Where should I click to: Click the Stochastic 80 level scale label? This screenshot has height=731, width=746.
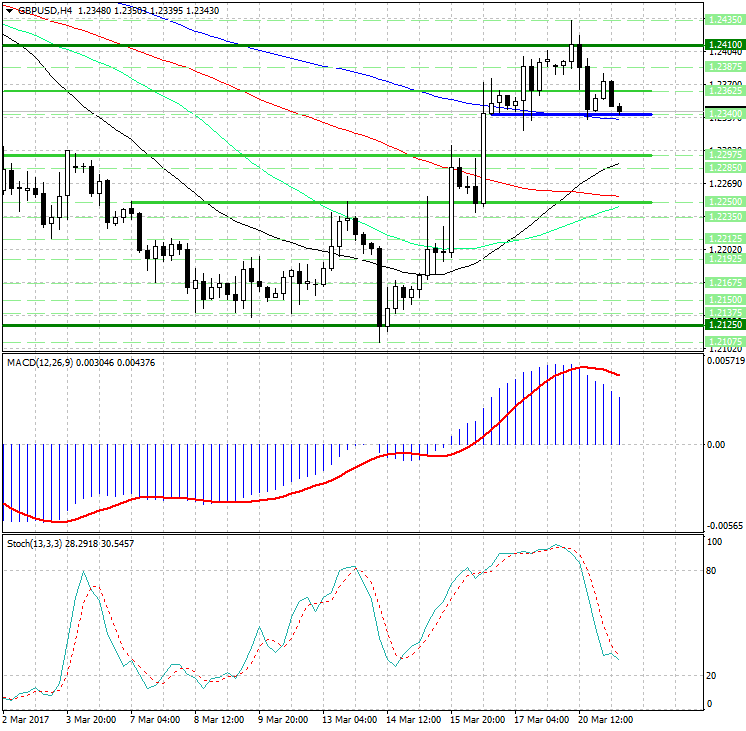tap(713, 571)
